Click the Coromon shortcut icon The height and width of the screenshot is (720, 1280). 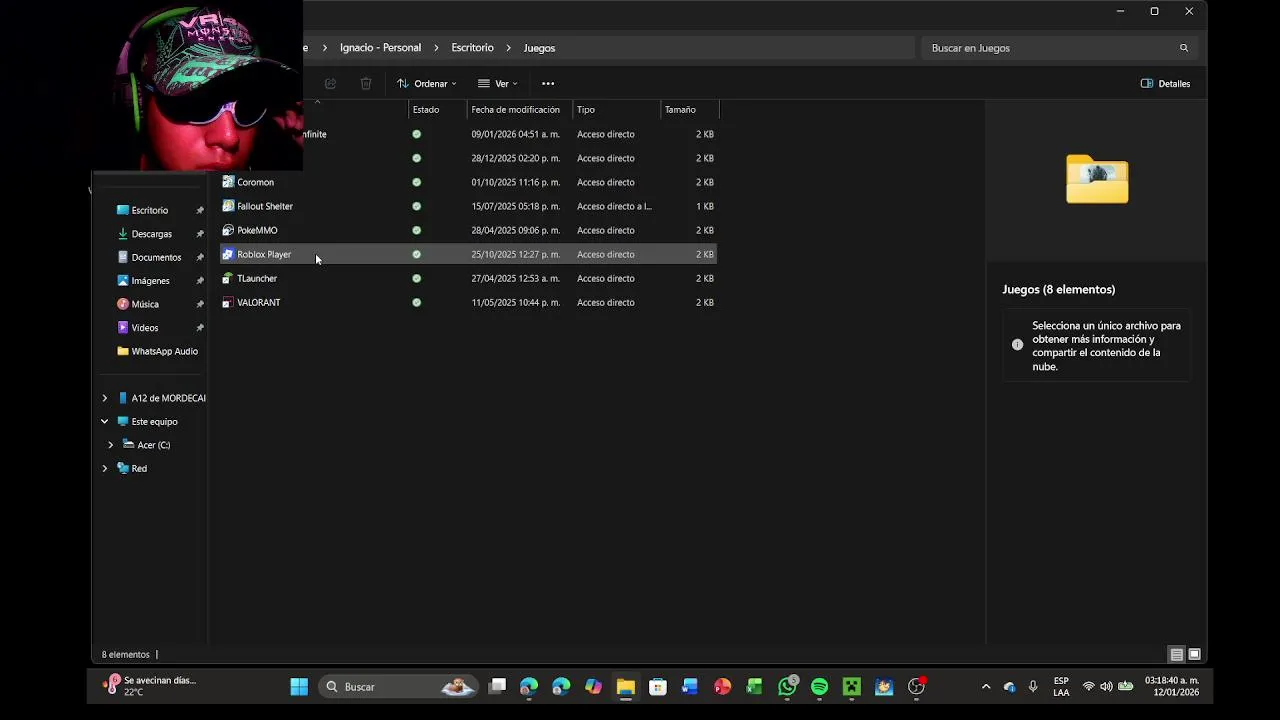228,182
